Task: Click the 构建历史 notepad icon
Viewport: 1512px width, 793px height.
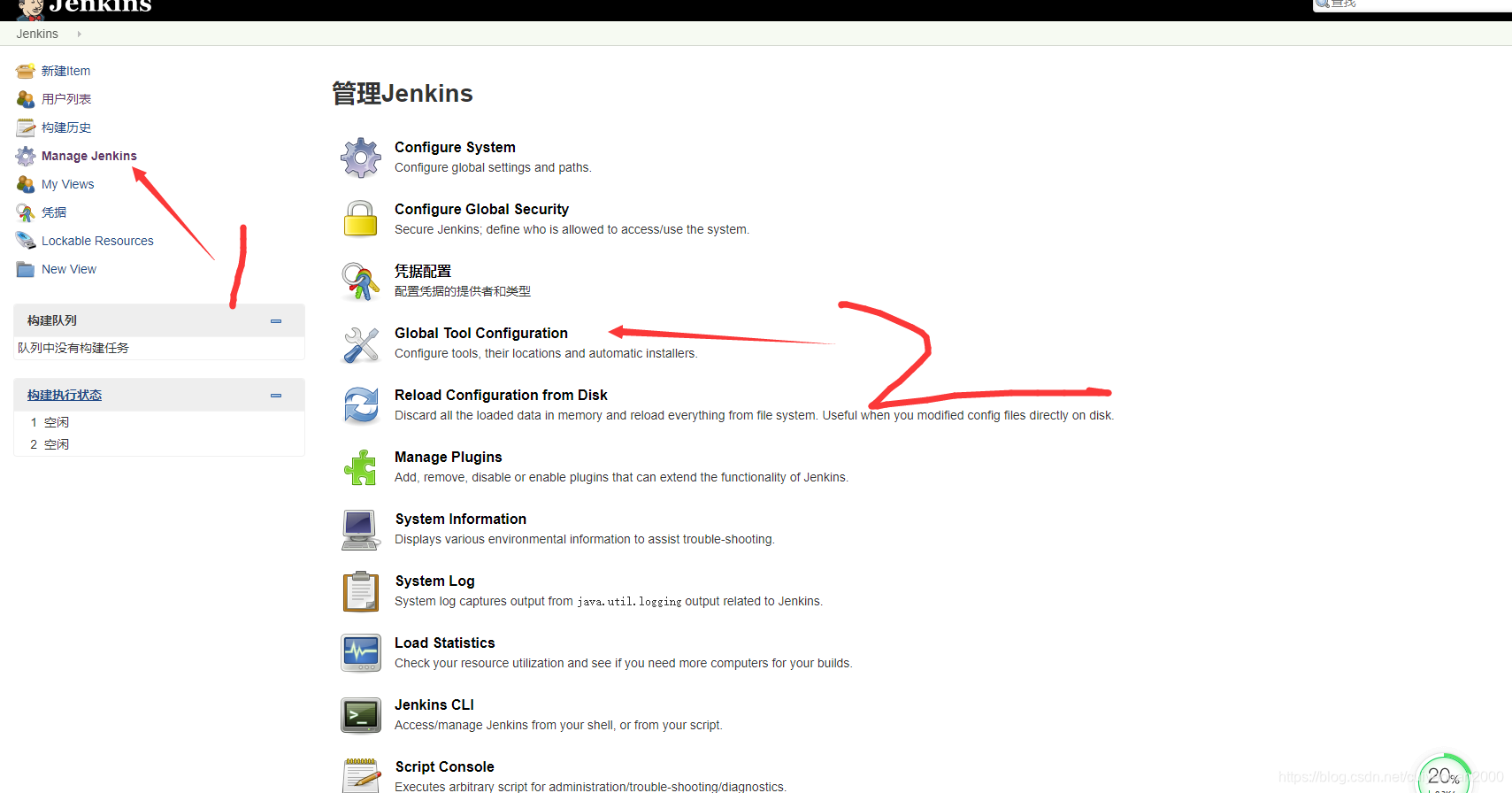Action: pos(26,127)
